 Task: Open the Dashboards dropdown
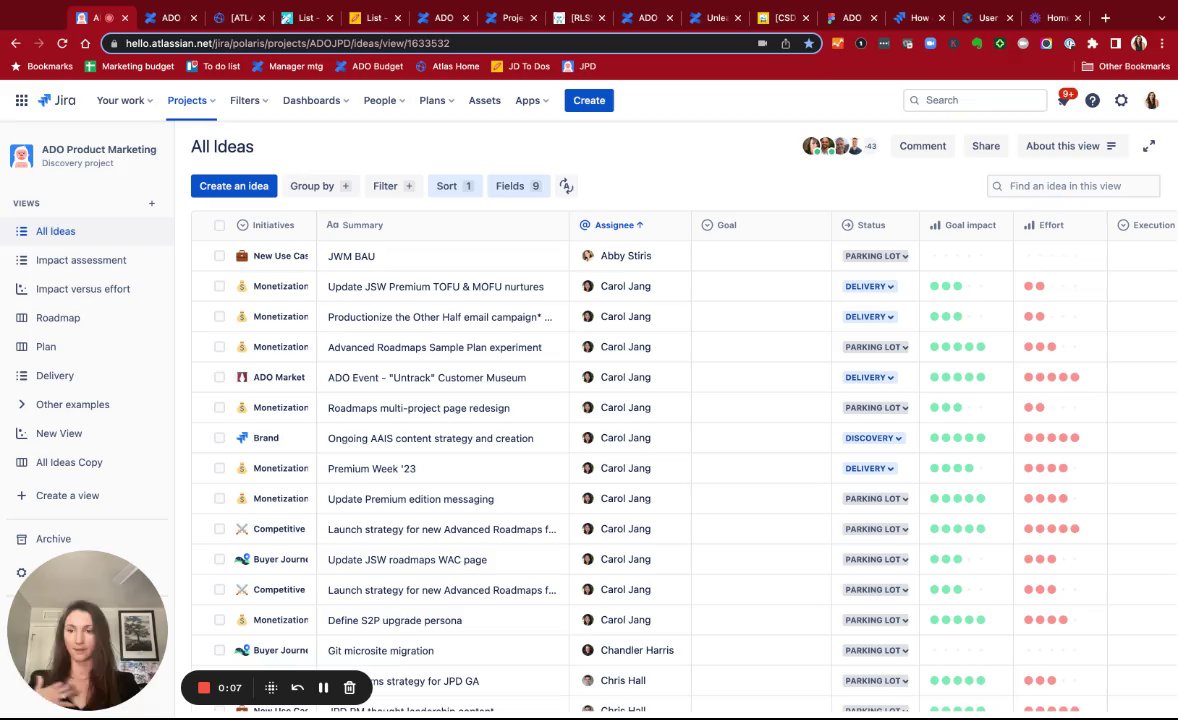tap(316, 100)
